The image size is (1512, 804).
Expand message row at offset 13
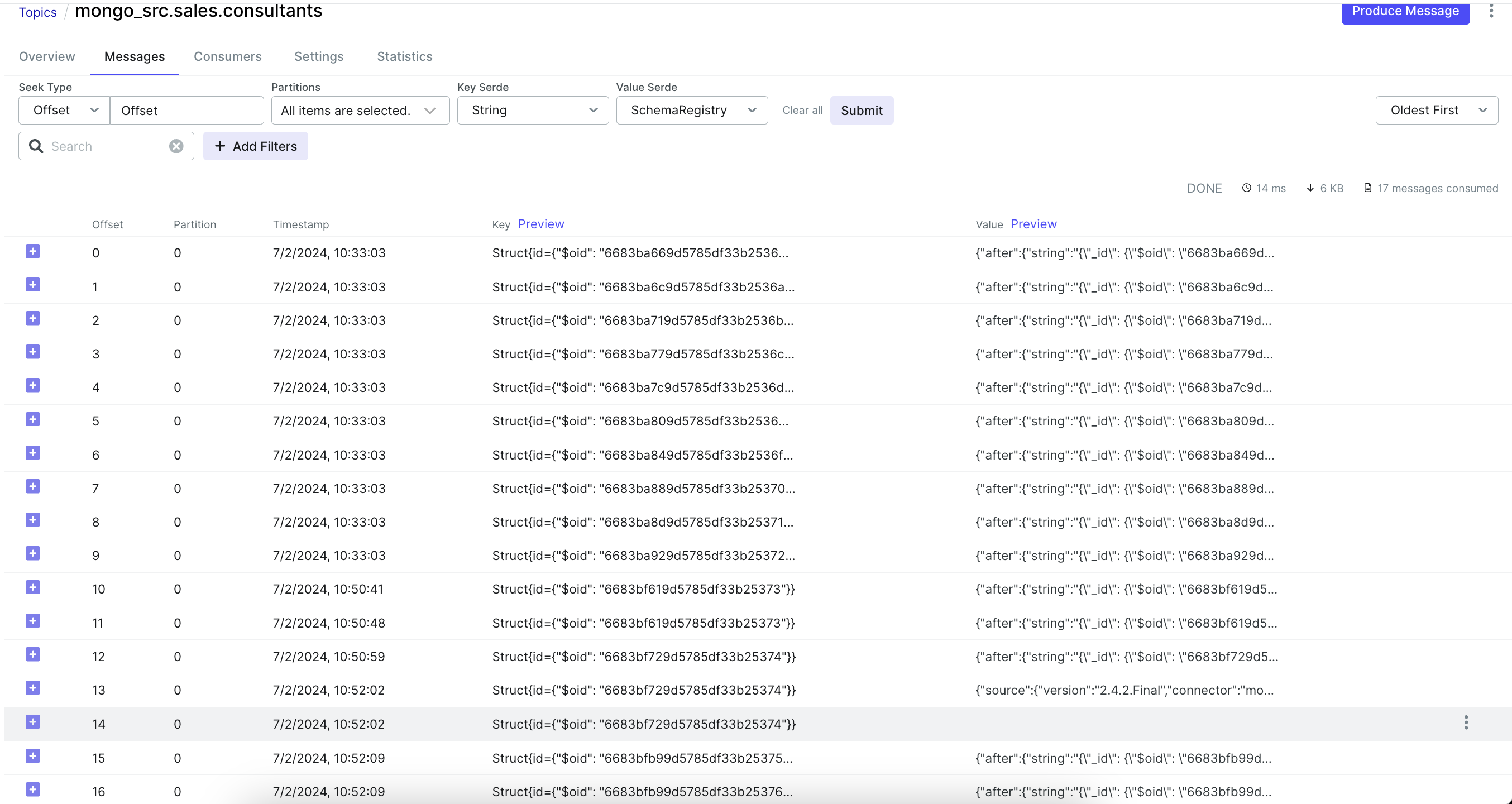[x=33, y=688]
